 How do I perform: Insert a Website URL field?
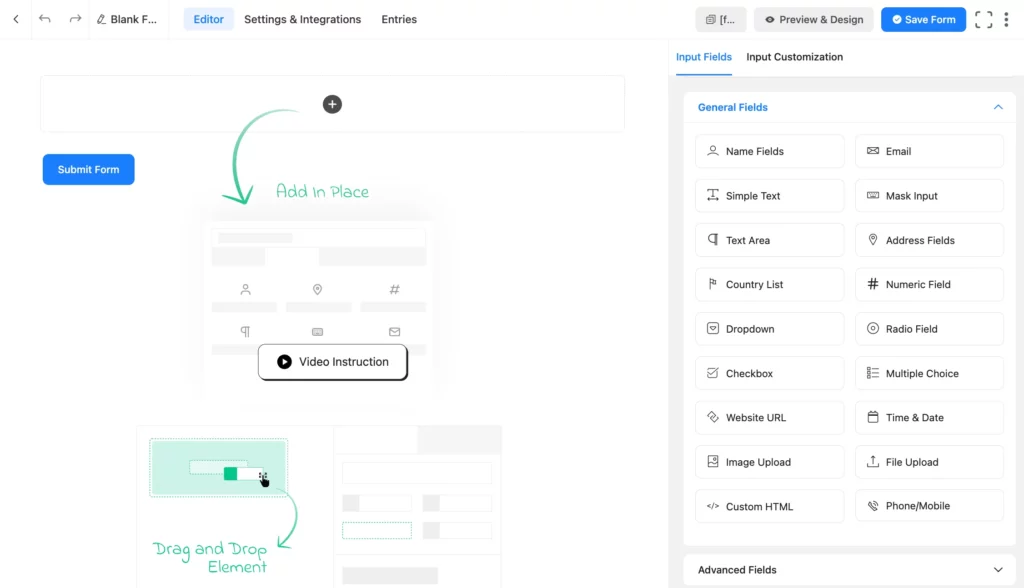[769, 417]
